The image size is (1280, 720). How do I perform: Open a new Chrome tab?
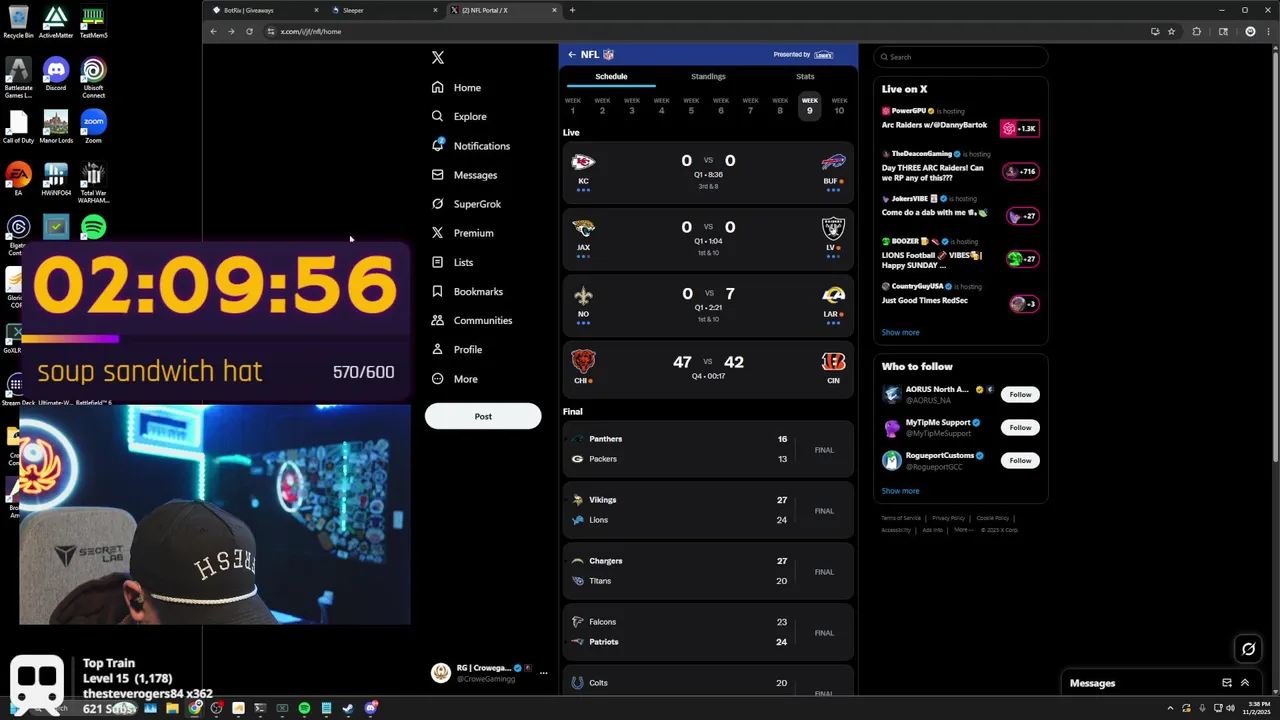(572, 10)
